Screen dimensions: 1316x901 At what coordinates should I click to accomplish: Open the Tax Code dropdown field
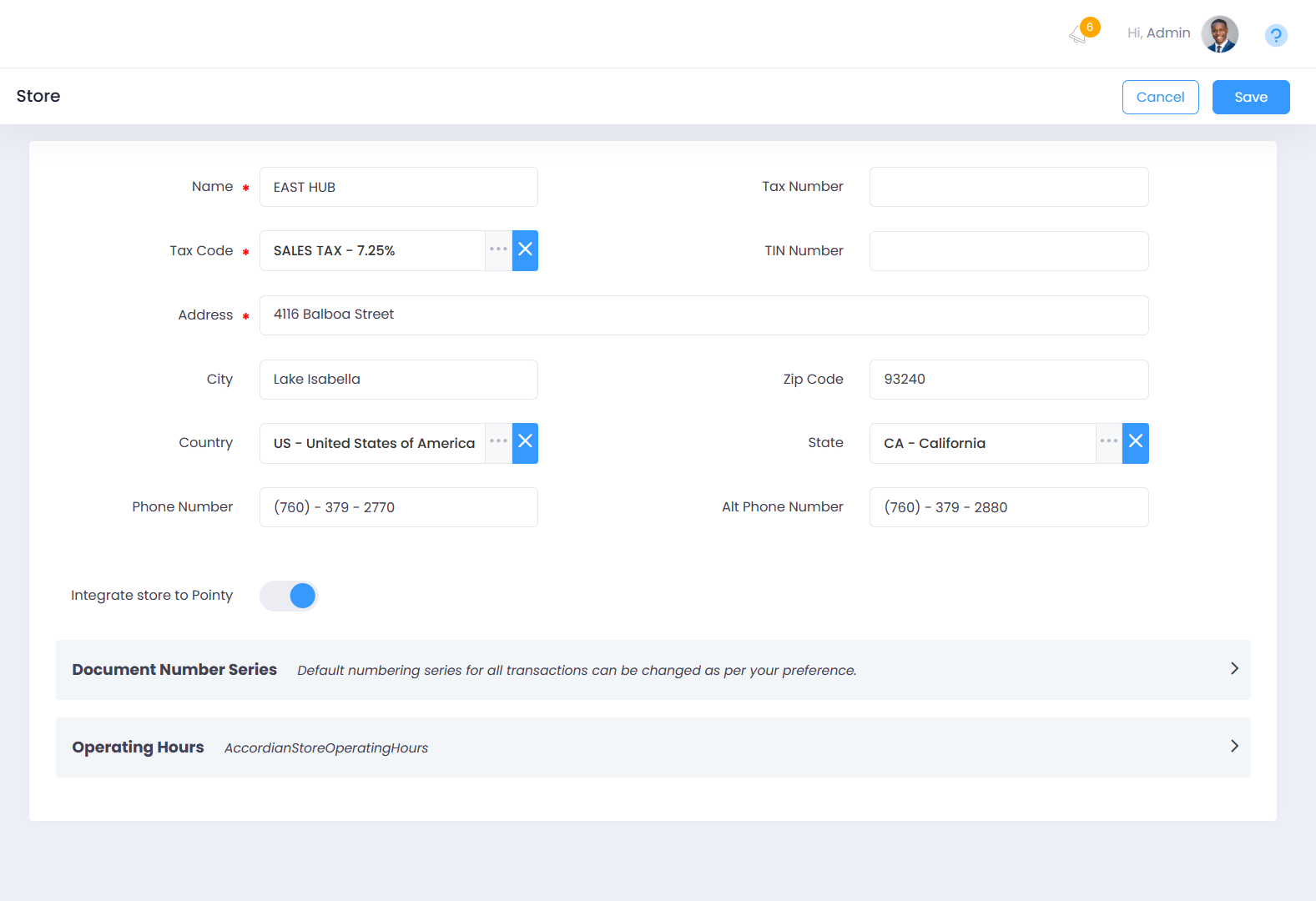(x=372, y=250)
